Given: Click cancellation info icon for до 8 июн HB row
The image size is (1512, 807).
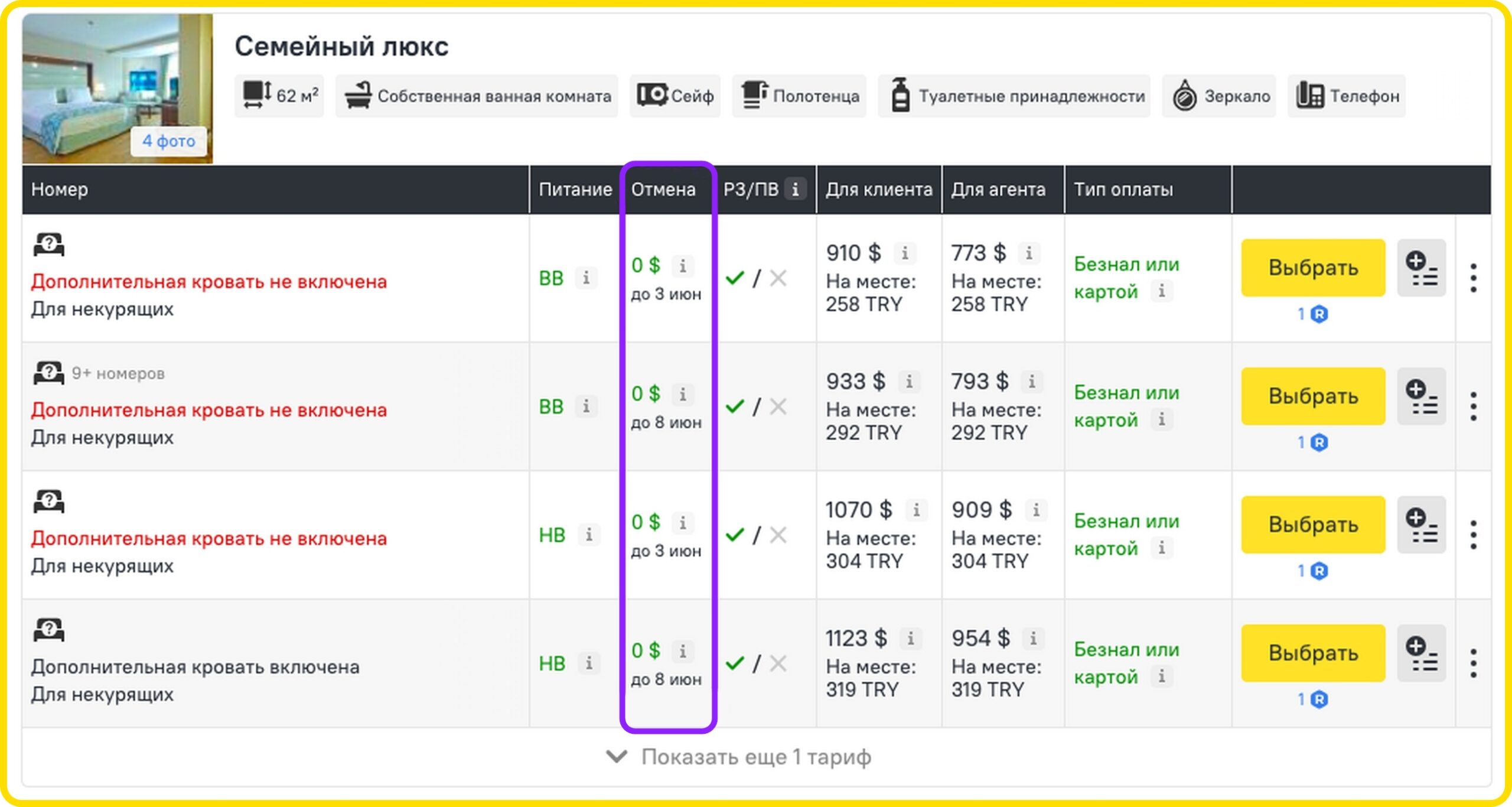Looking at the screenshot, I should [x=683, y=651].
